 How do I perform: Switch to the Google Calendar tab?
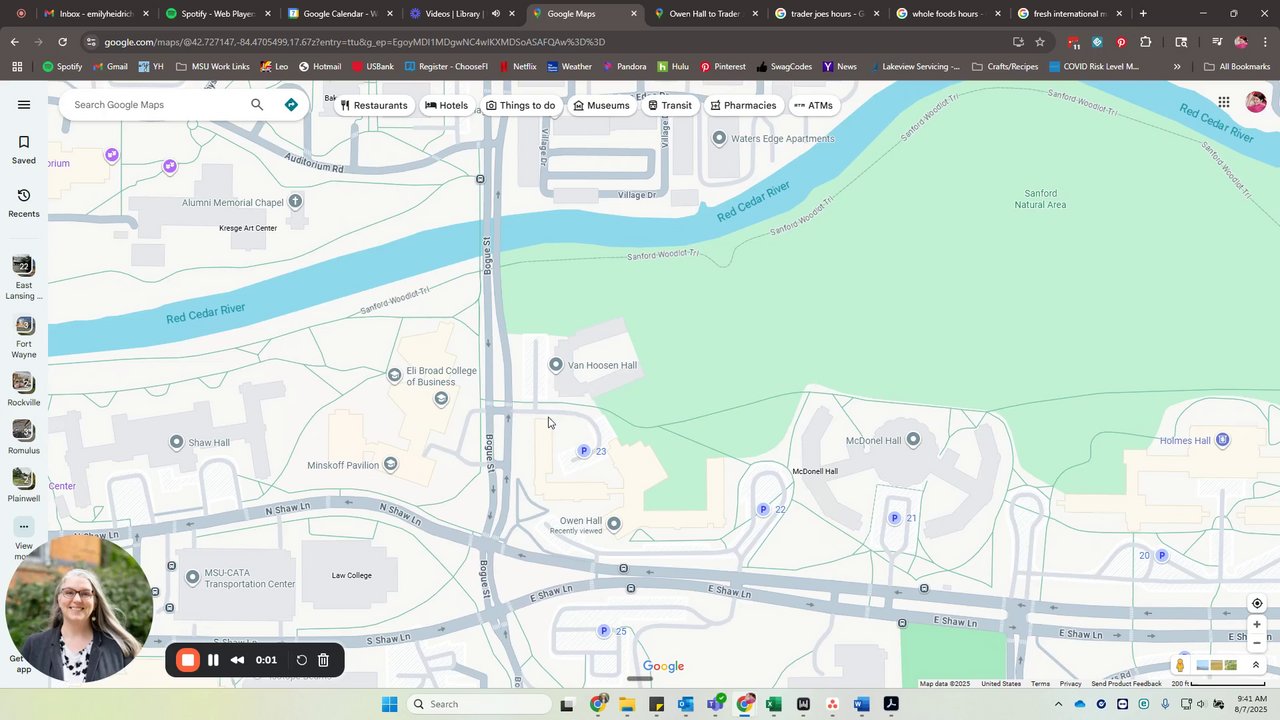(x=340, y=14)
